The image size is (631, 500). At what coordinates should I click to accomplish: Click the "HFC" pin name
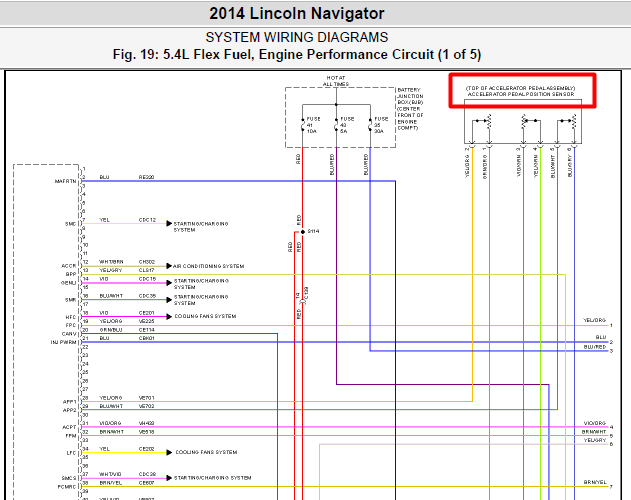pyautogui.click(x=71, y=317)
